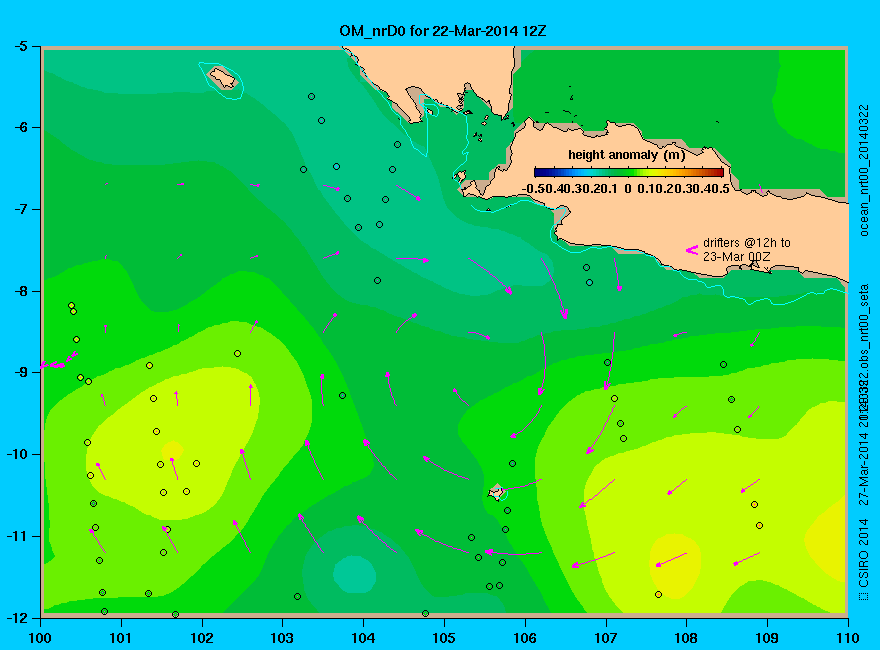Click the x-axis label '109'

[x=767, y=638]
